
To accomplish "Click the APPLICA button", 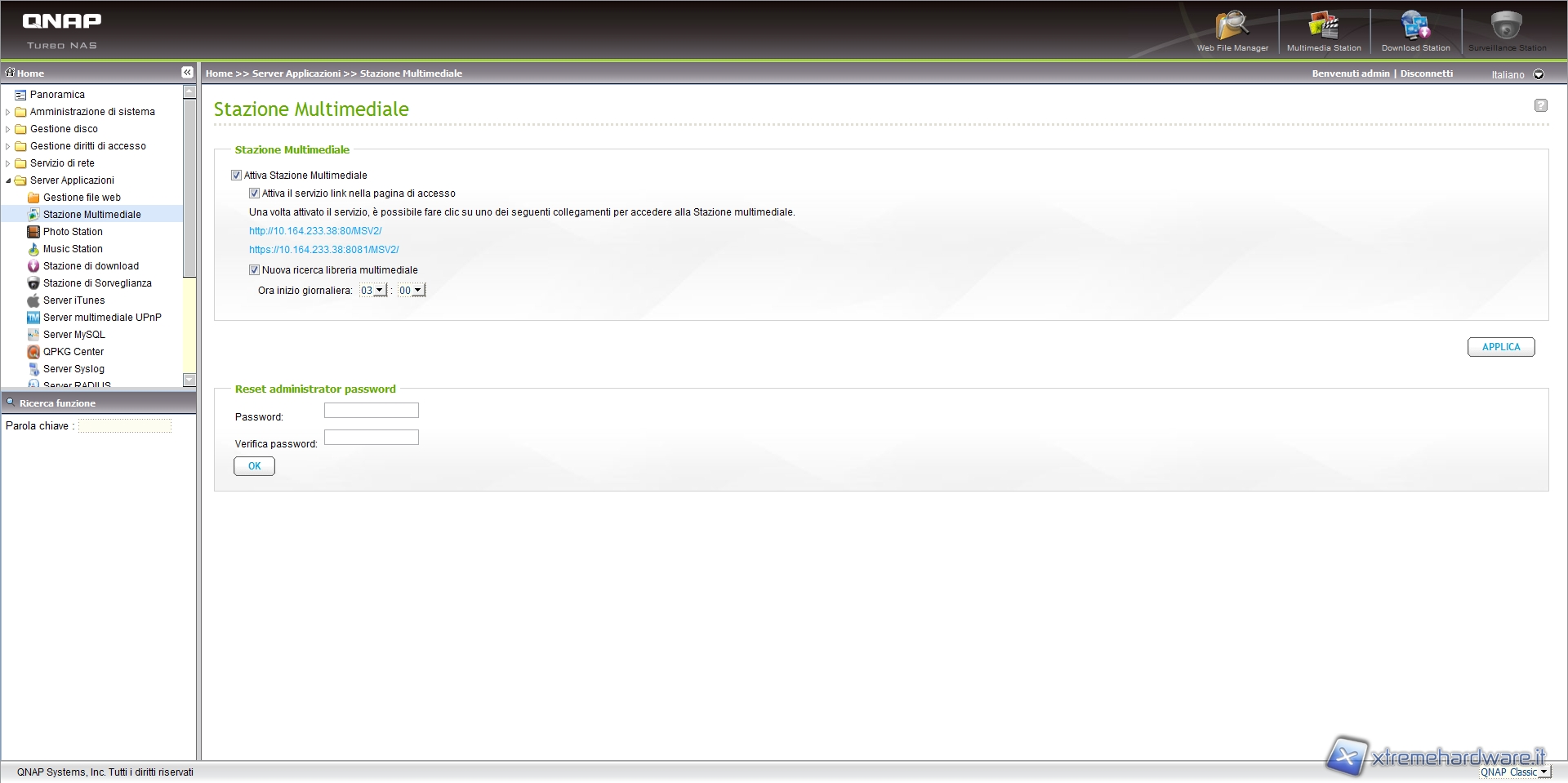I will [x=1500, y=347].
